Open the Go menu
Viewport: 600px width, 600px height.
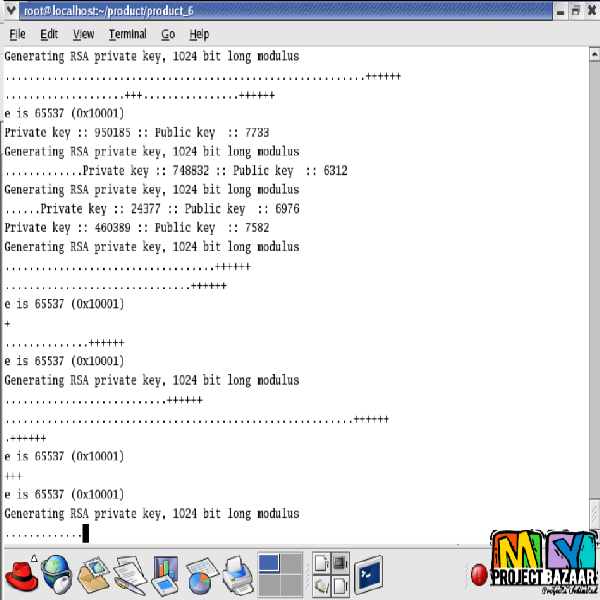168,34
